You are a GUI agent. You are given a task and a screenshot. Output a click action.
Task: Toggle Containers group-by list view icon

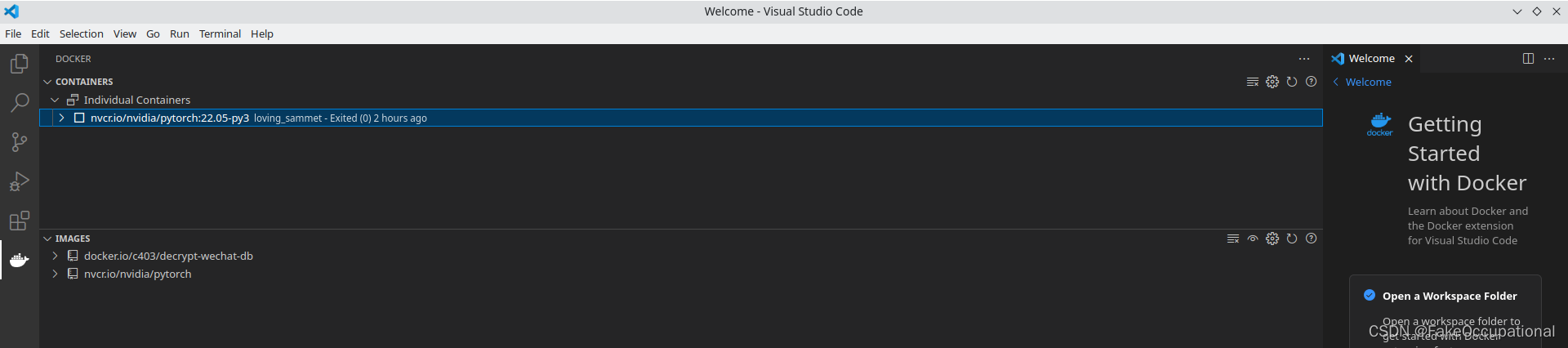click(x=1253, y=82)
